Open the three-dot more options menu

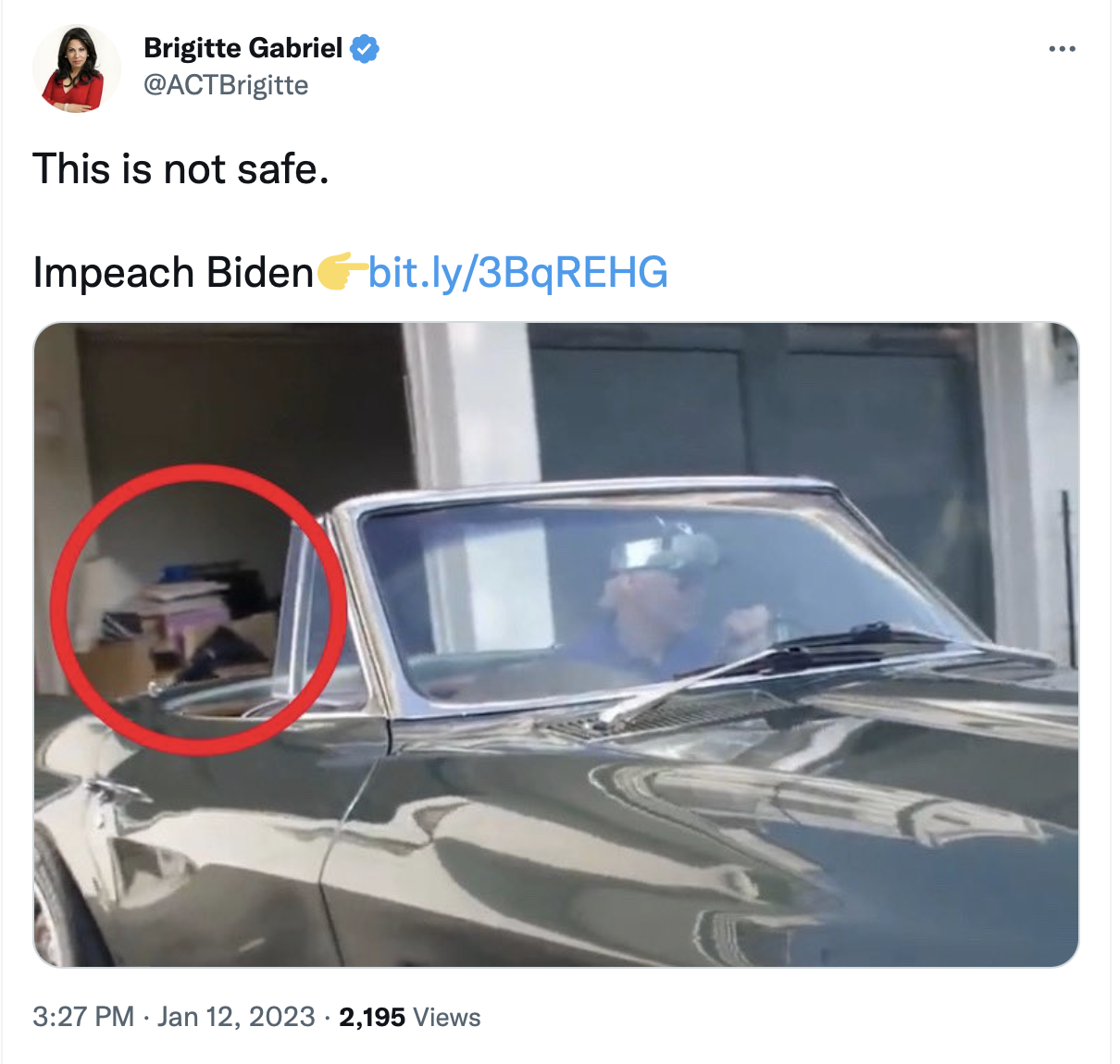[1062, 48]
